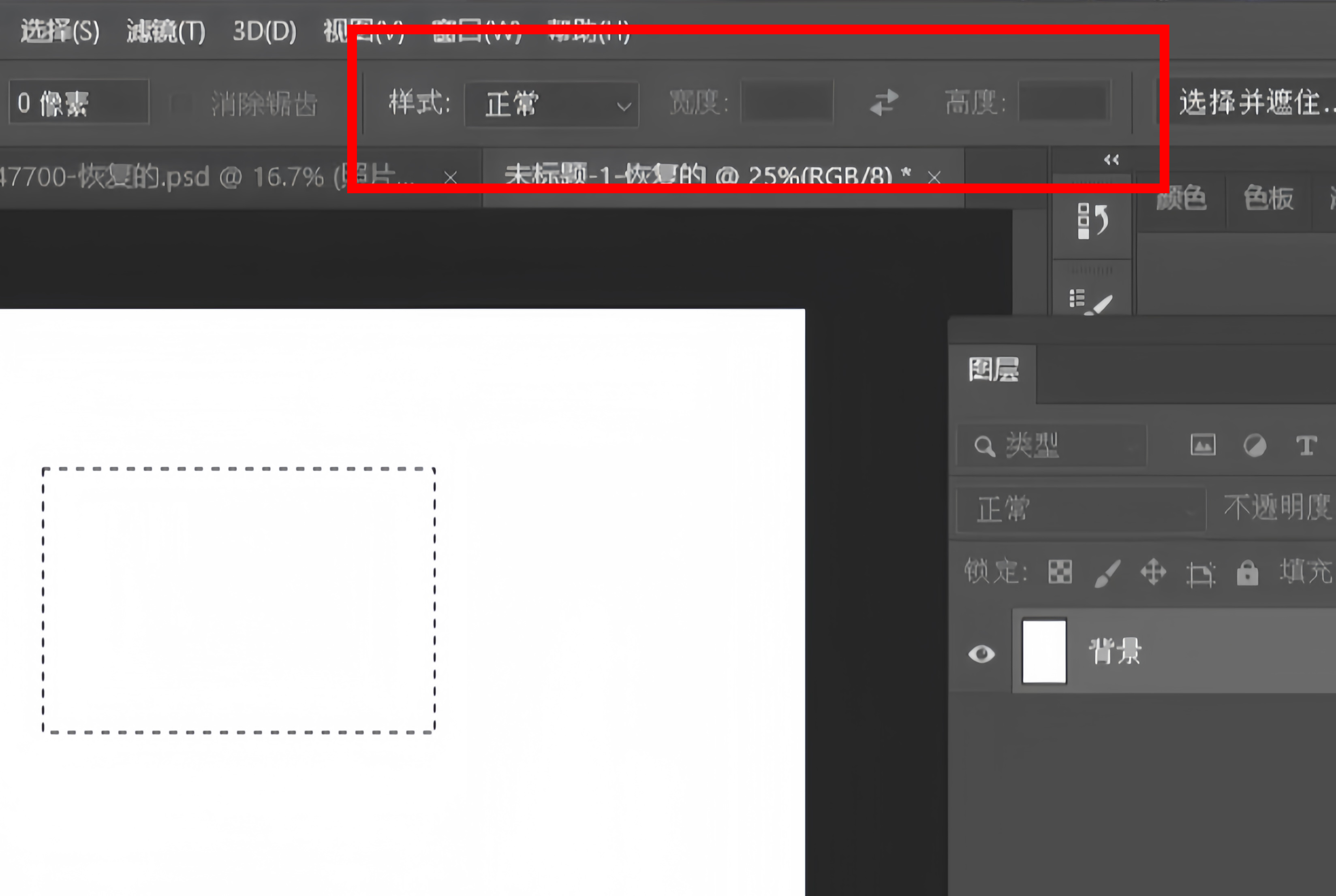Open the 滤镜(T) menu
This screenshot has height=896, width=1336.
coord(166,32)
